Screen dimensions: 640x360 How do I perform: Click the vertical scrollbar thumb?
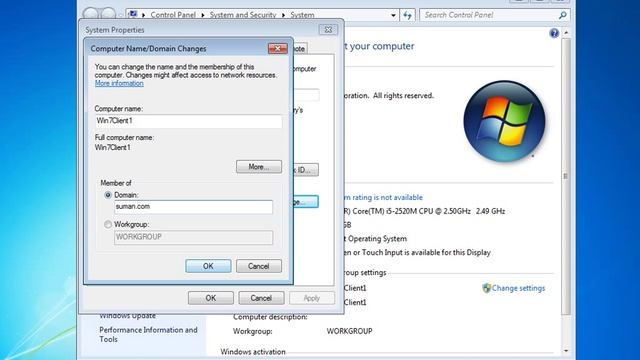click(566, 176)
